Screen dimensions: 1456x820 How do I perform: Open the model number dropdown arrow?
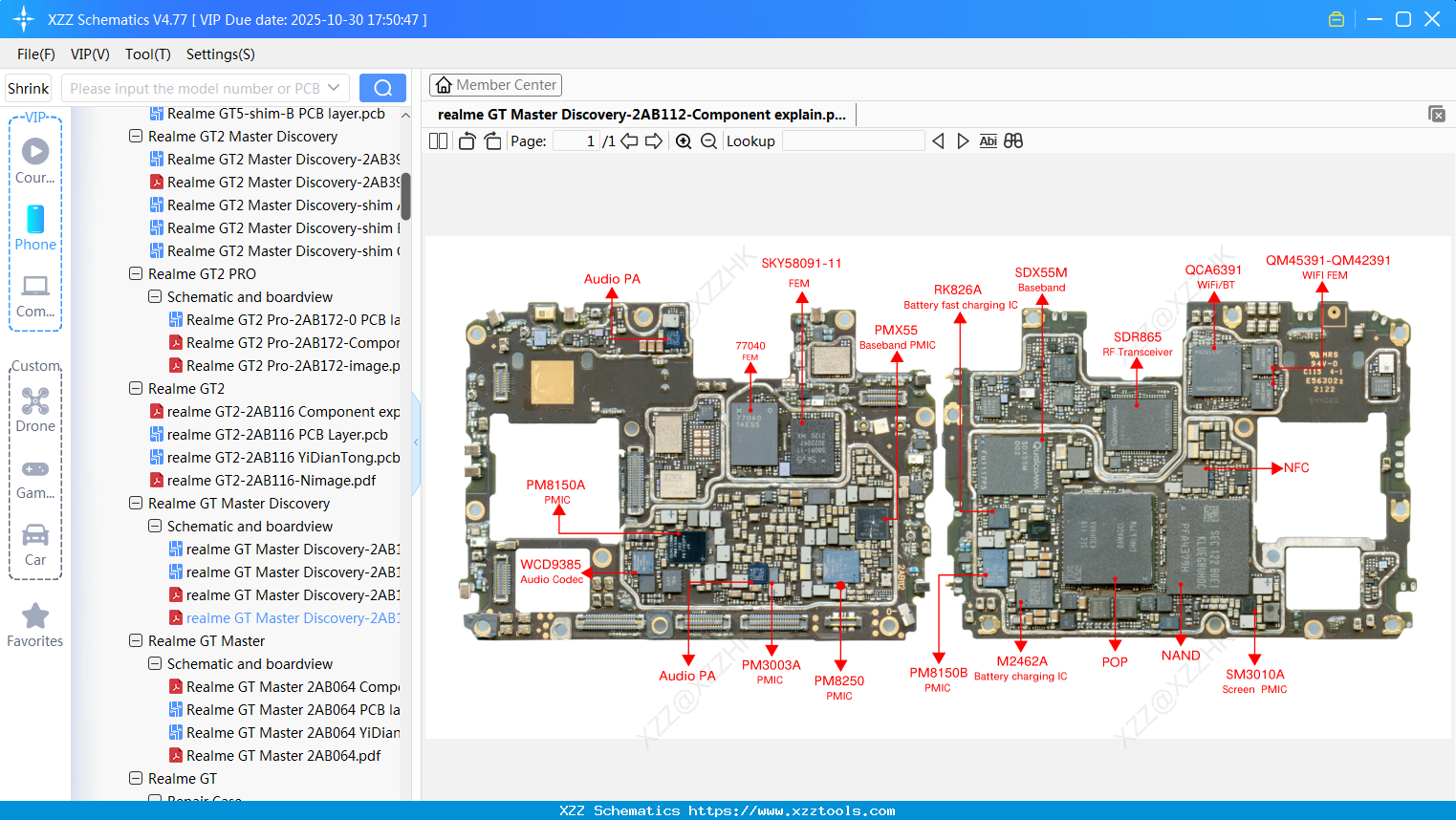click(333, 87)
